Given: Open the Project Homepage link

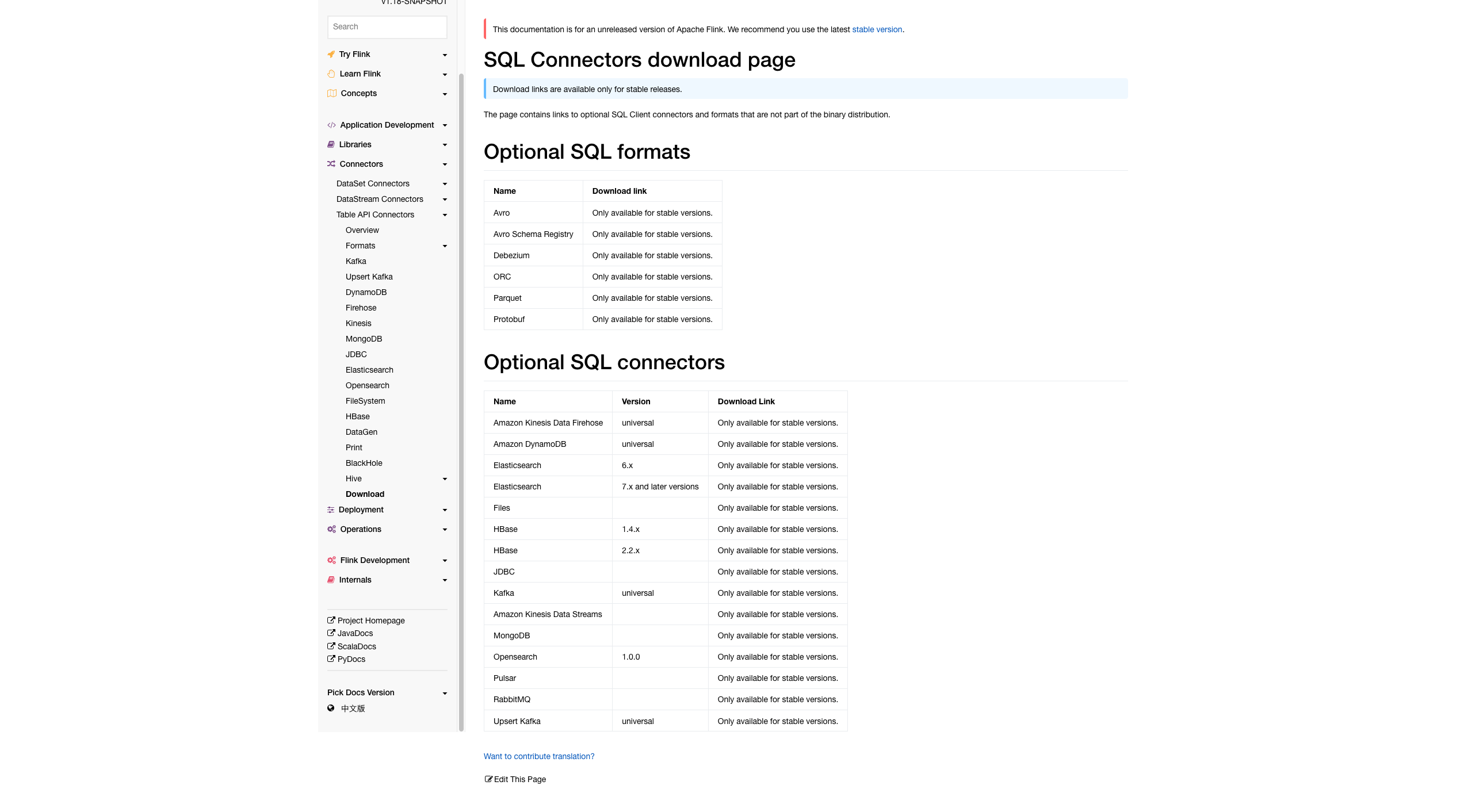Looking at the screenshot, I should (x=371, y=621).
